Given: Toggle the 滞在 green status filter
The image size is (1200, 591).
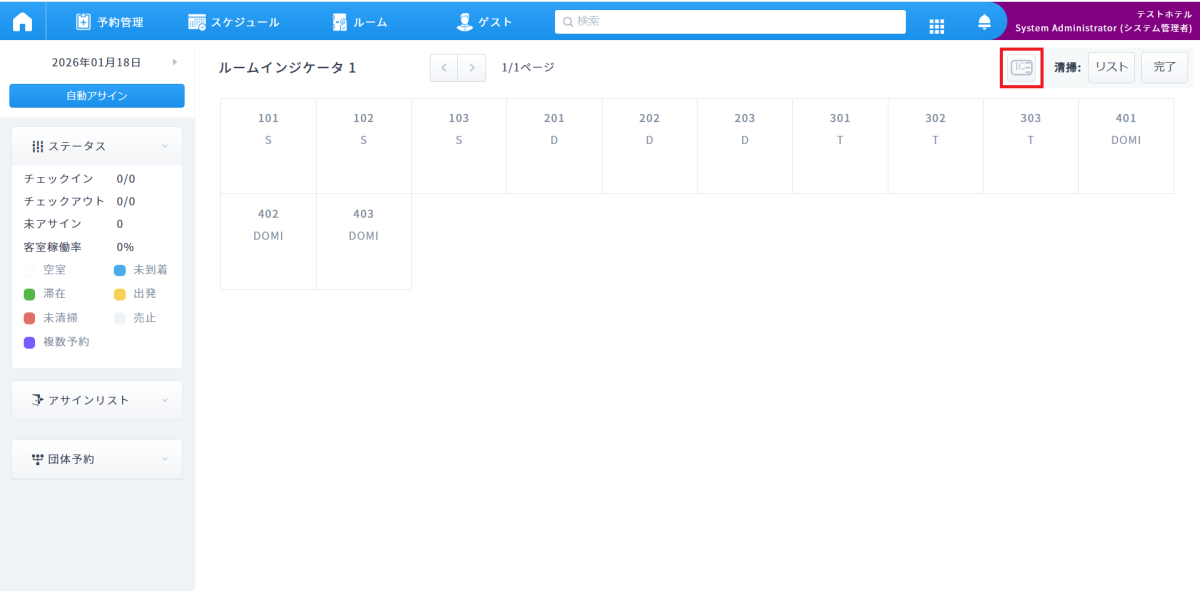Looking at the screenshot, I should 45,294.
